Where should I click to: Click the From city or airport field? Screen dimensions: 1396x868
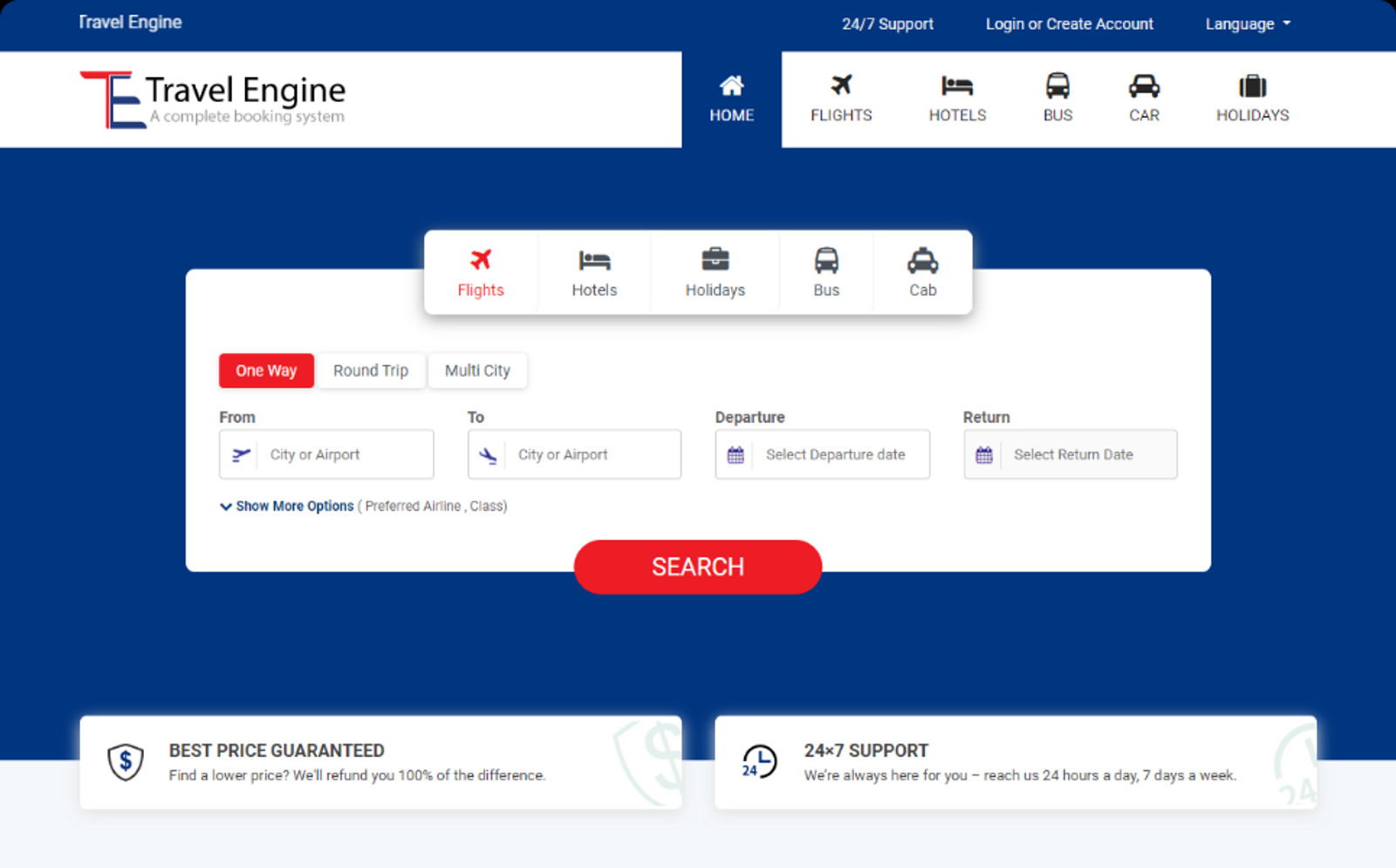[340, 455]
